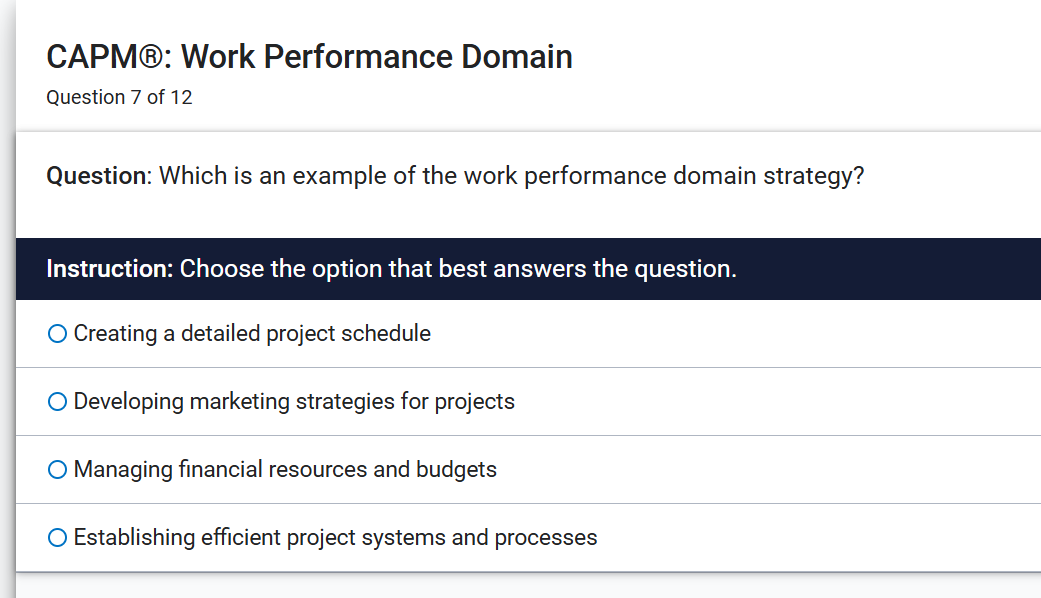Click the circle beside 'Establishing efficient project systems and processes'
The height and width of the screenshot is (598, 1041).
56,537
